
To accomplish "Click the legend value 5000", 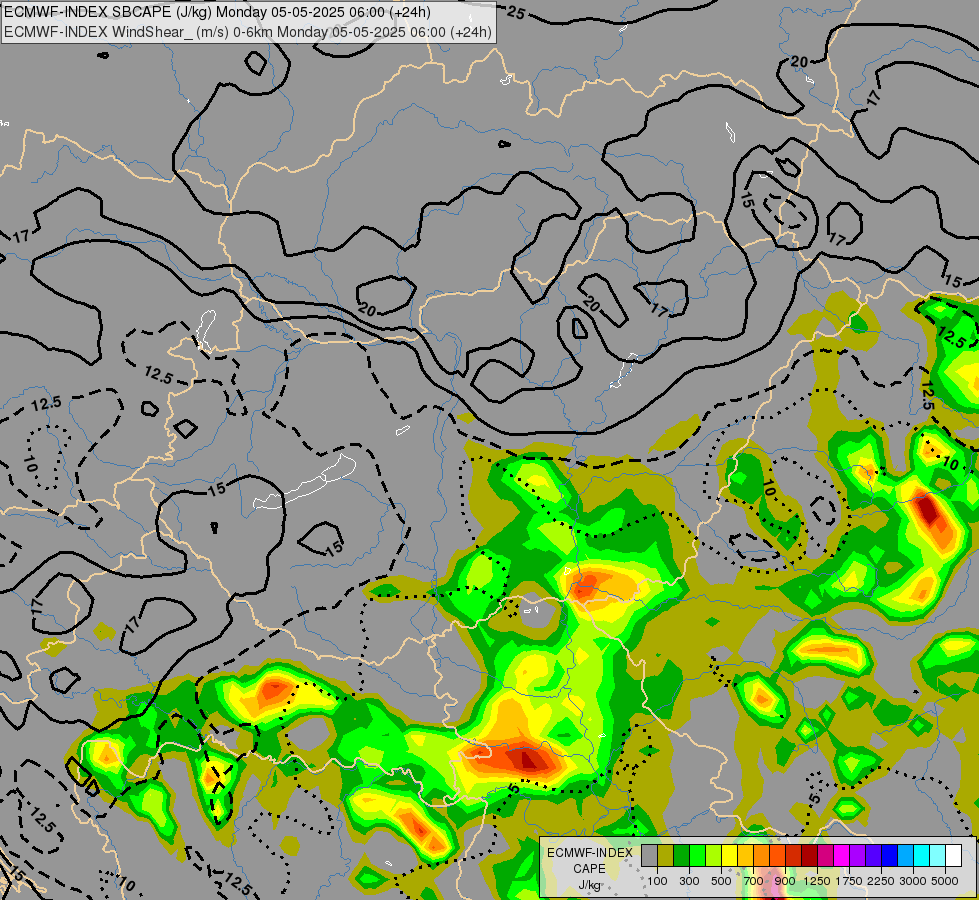I will coord(945,881).
